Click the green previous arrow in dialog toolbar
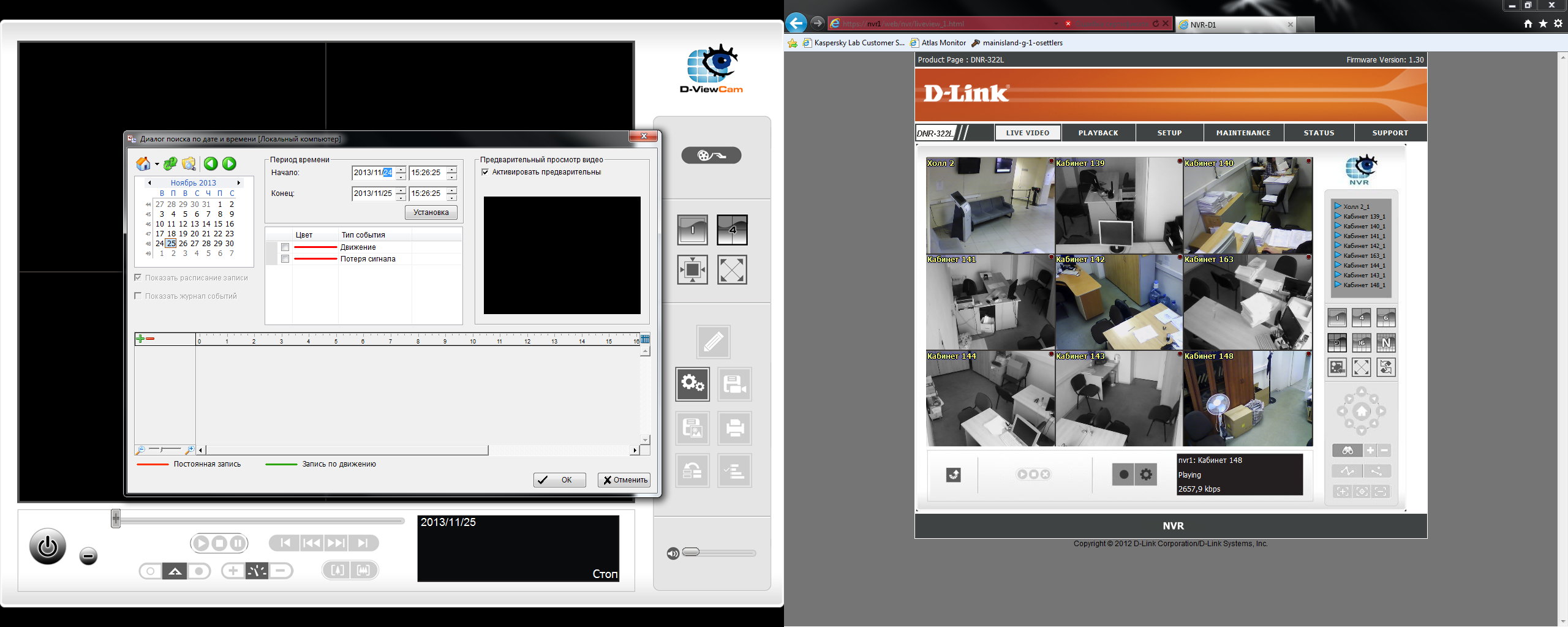 (211, 163)
